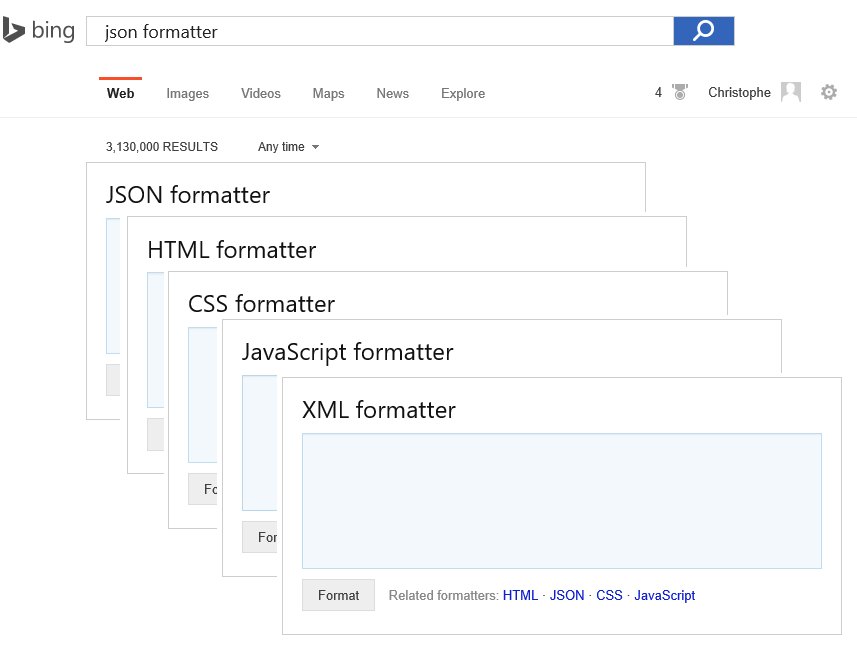Click the blue search magnifier button

click(703, 31)
